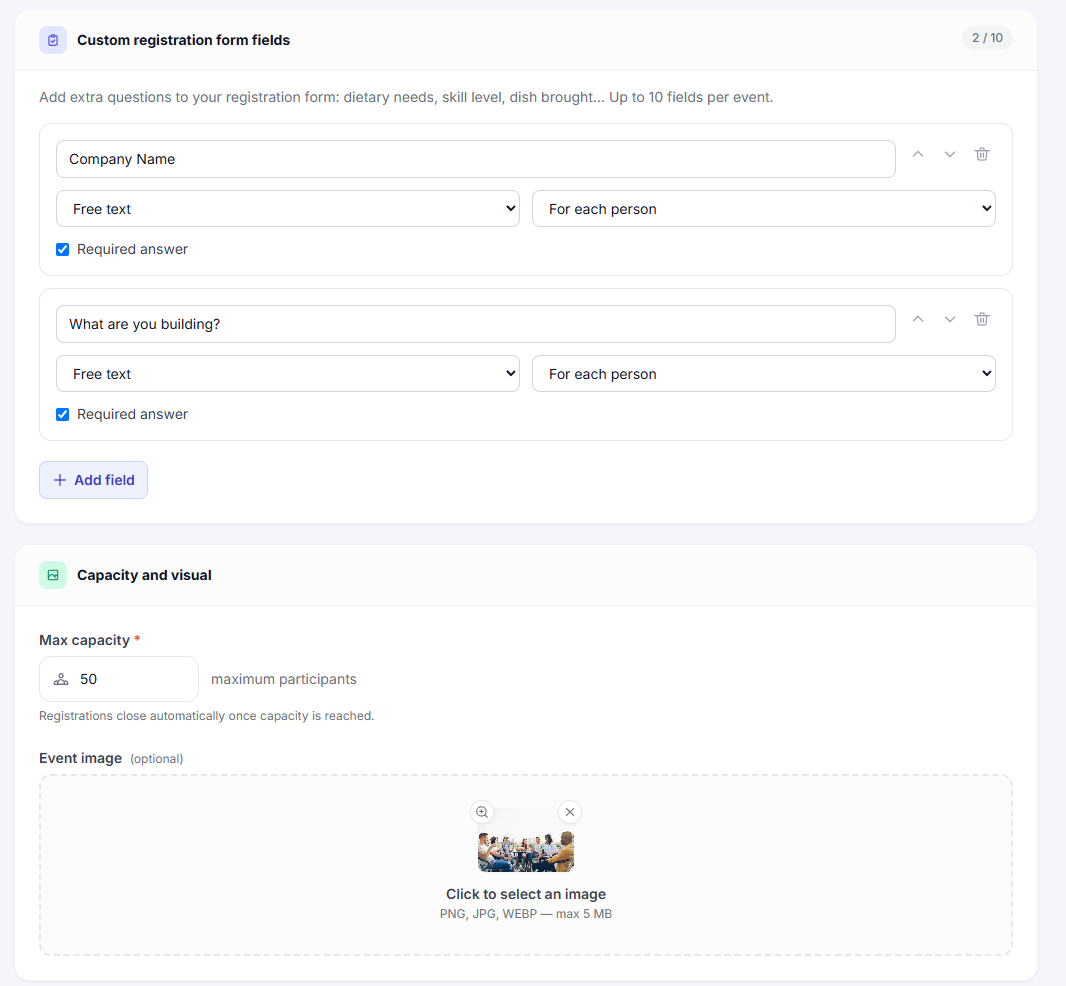This screenshot has width=1066, height=986.
Task: Zoom into the event image preview
Action: pos(482,812)
